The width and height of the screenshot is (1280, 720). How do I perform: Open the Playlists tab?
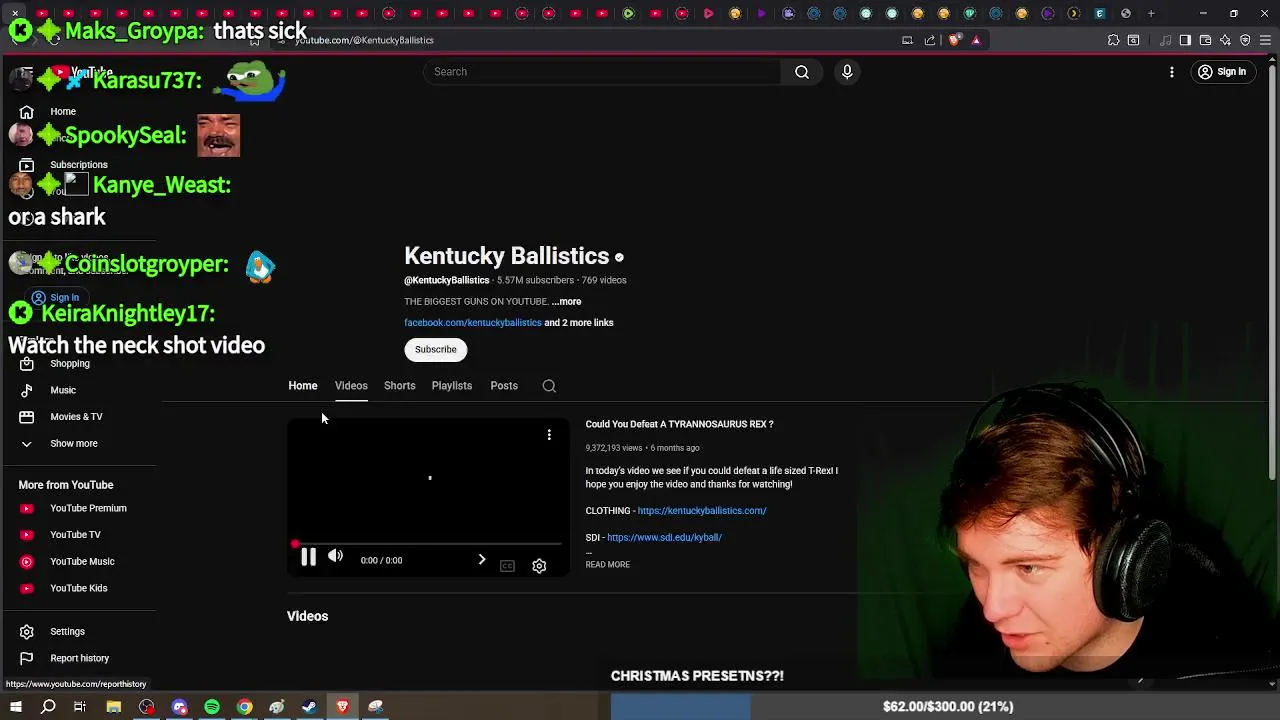pos(451,386)
